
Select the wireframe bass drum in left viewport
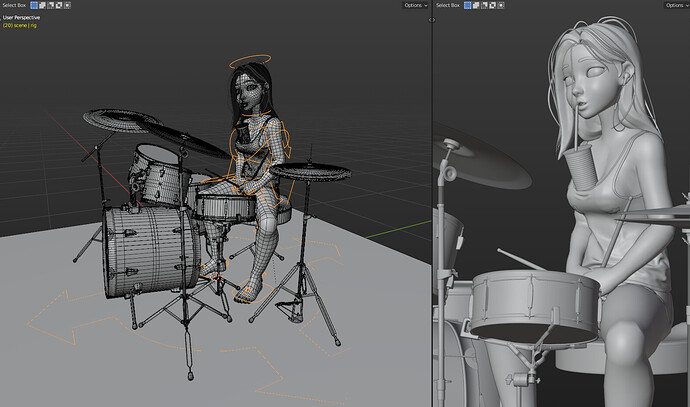[x=150, y=252]
